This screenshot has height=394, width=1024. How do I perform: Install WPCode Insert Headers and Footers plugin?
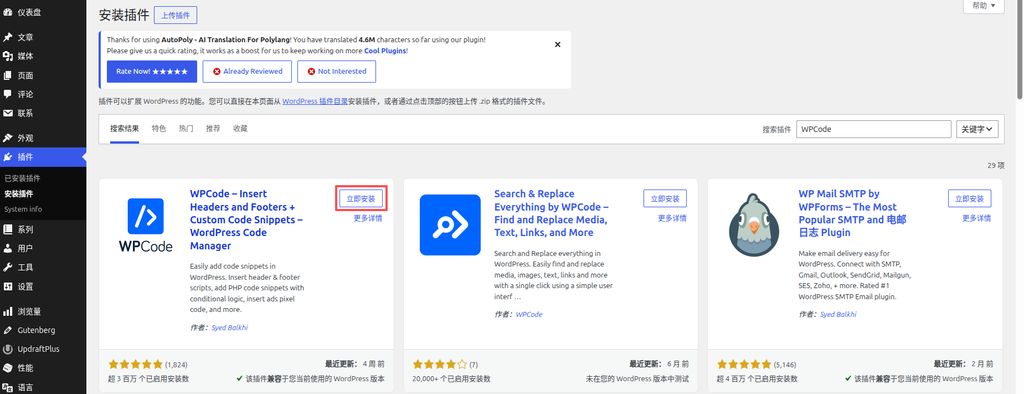pos(361,199)
